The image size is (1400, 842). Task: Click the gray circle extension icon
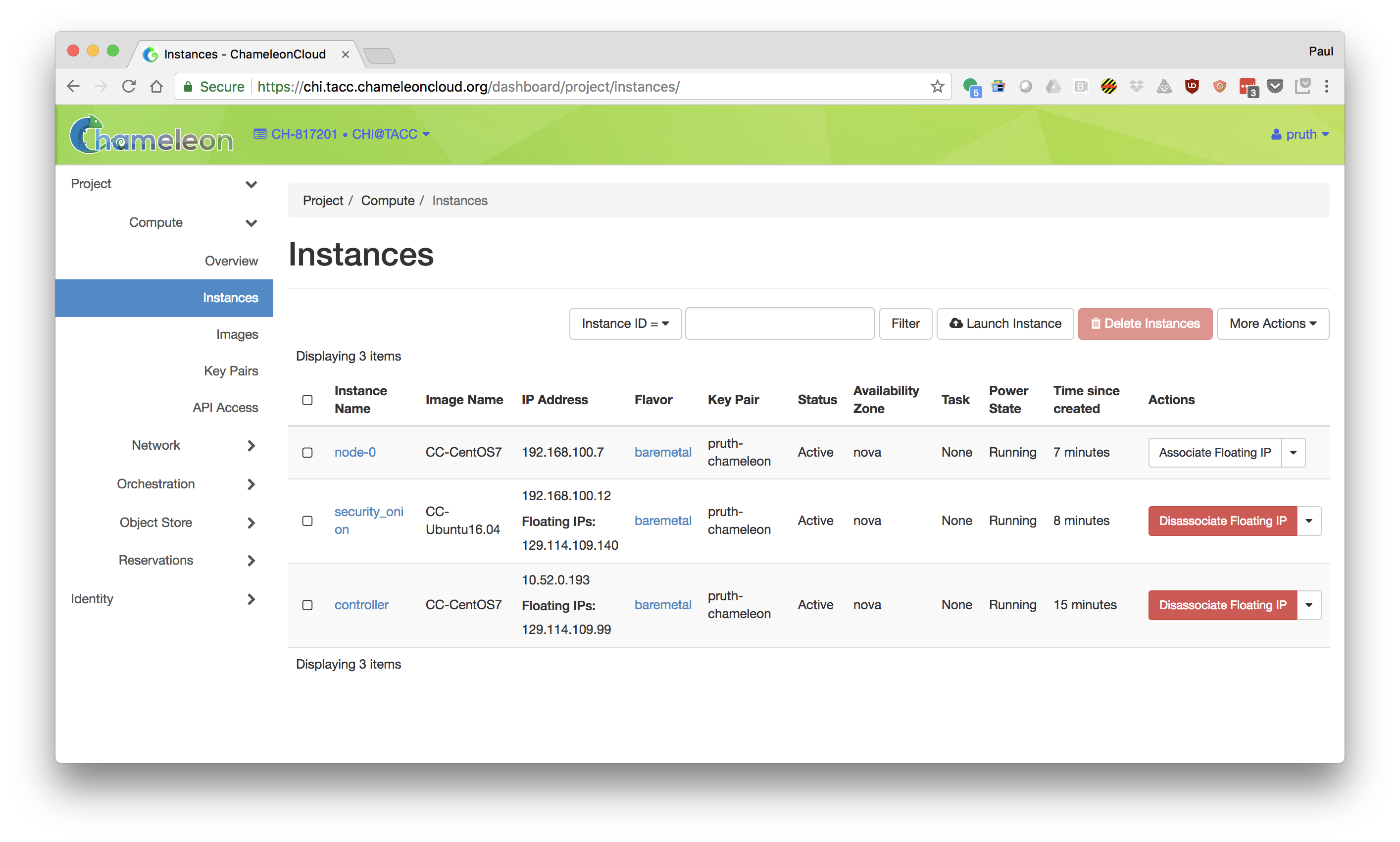pyautogui.click(x=1025, y=86)
